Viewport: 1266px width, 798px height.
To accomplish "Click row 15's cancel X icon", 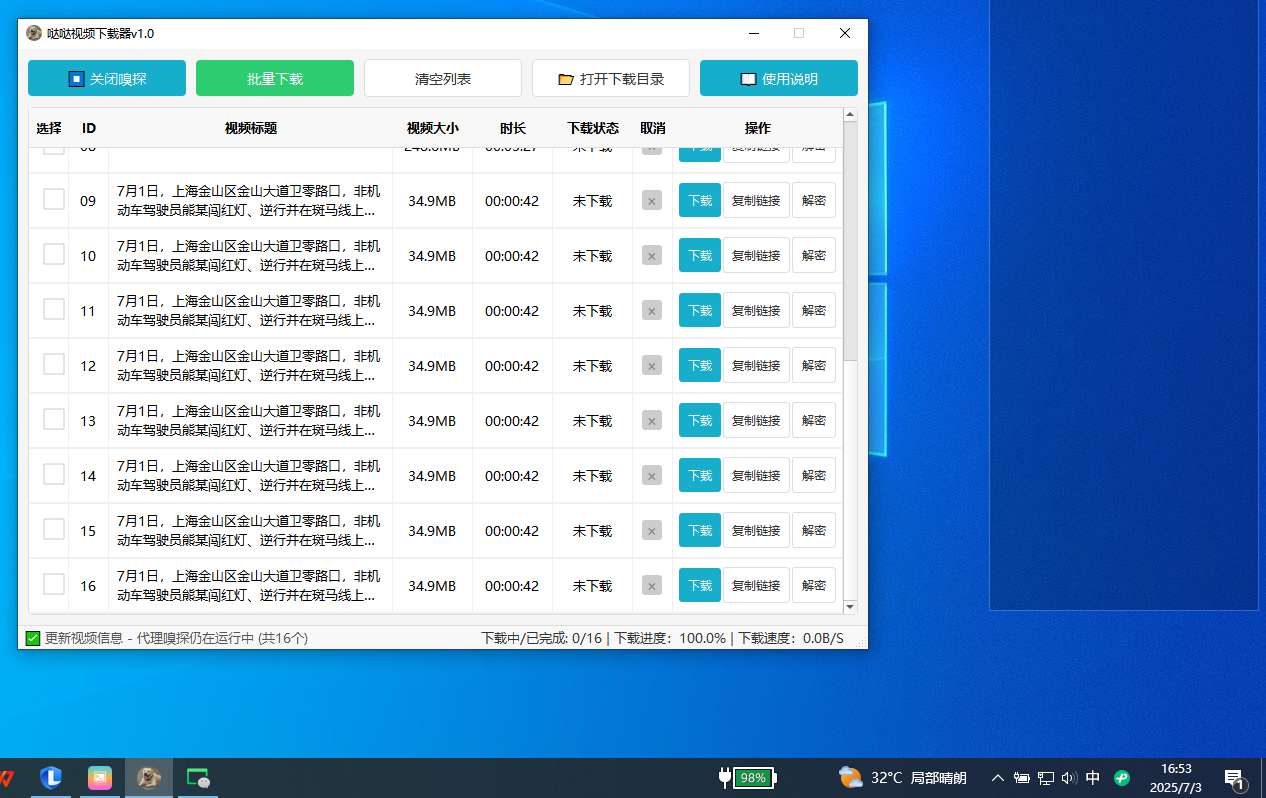I will pyautogui.click(x=652, y=531).
